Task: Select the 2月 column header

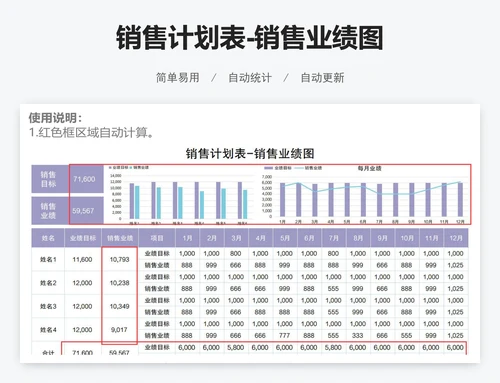Action: click(212, 238)
